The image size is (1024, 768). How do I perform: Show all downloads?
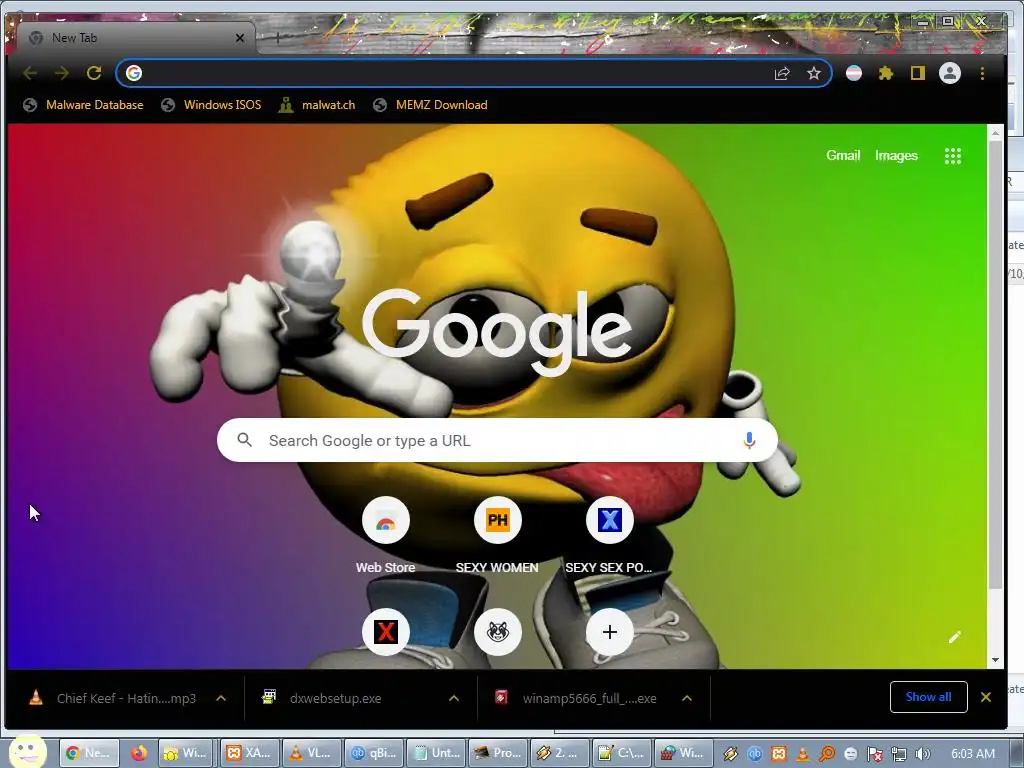tap(928, 697)
